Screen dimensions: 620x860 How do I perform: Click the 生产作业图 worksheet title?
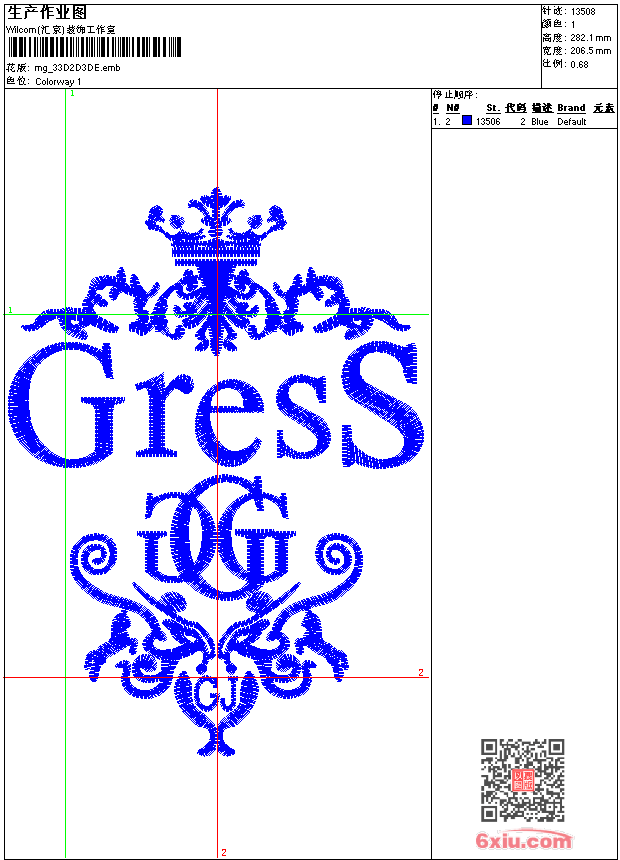tap(47, 12)
